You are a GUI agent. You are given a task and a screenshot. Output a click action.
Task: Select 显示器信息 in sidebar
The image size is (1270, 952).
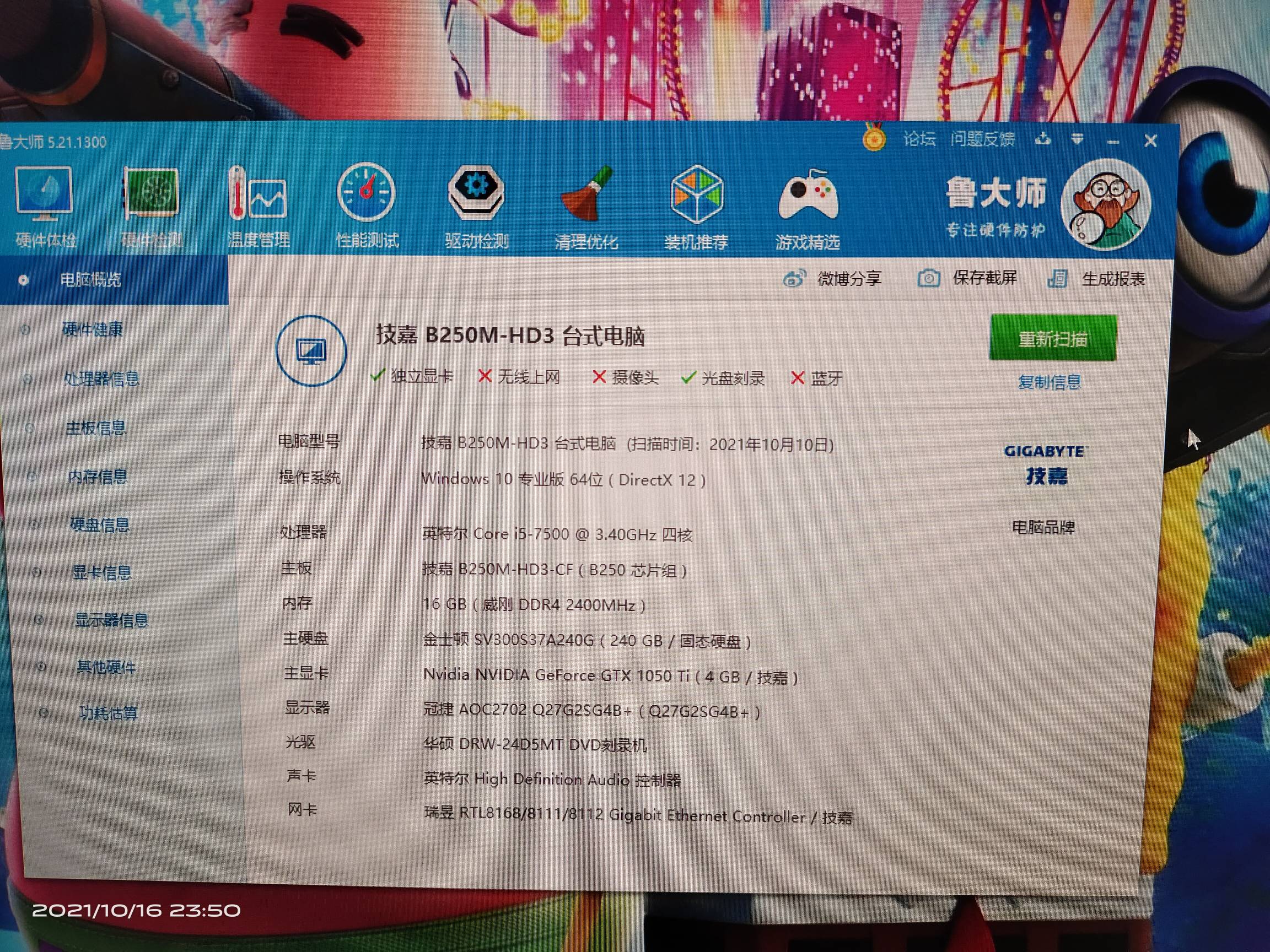click(111, 620)
